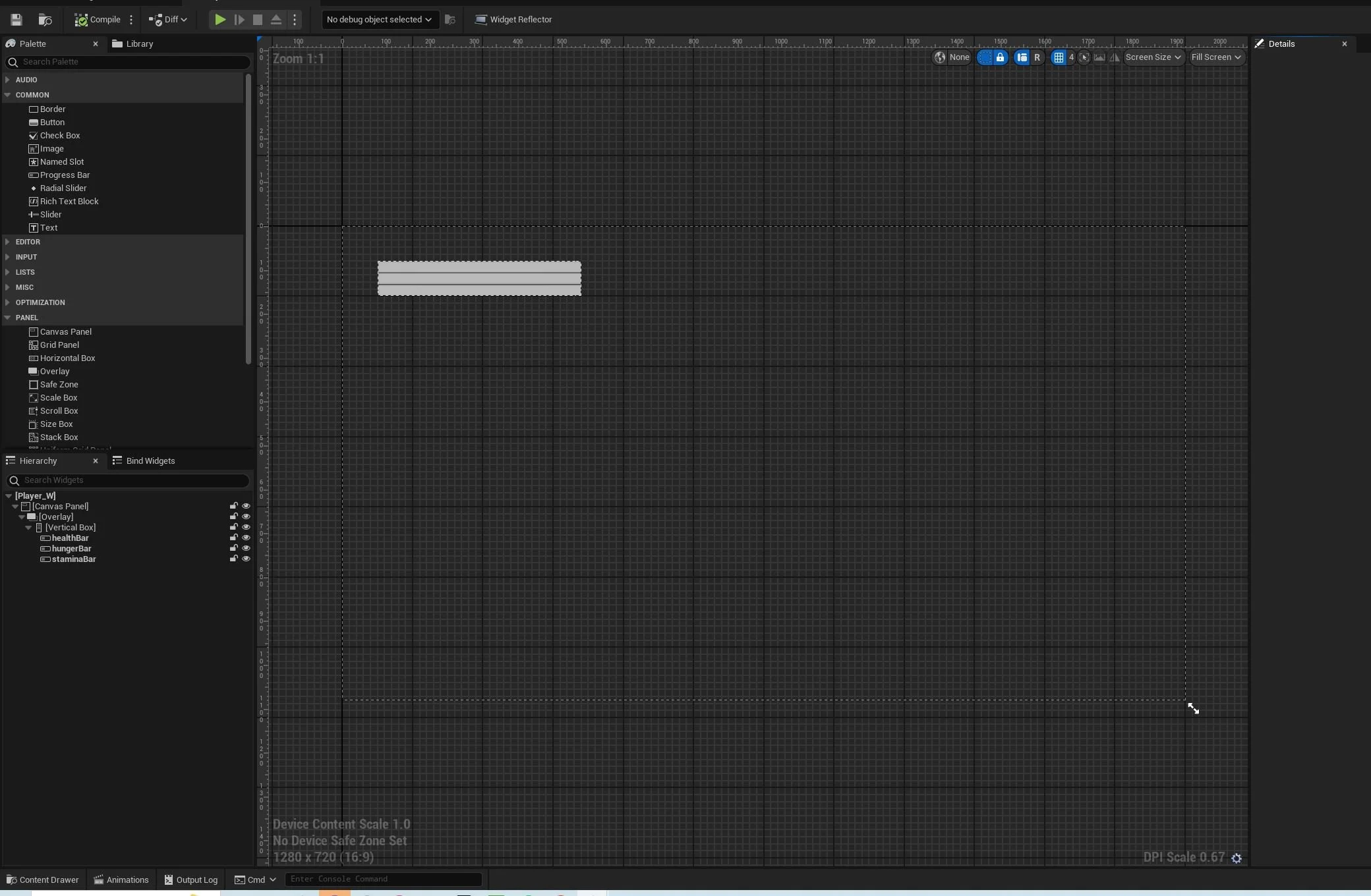1371x896 pixels.
Task: Click the localization preview globe icon
Action: (940, 57)
